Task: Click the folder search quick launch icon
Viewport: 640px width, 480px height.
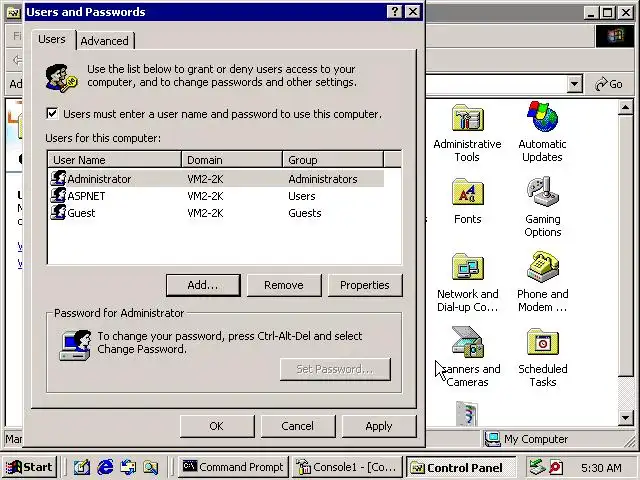Action: pyautogui.click(x=151, y=467)
